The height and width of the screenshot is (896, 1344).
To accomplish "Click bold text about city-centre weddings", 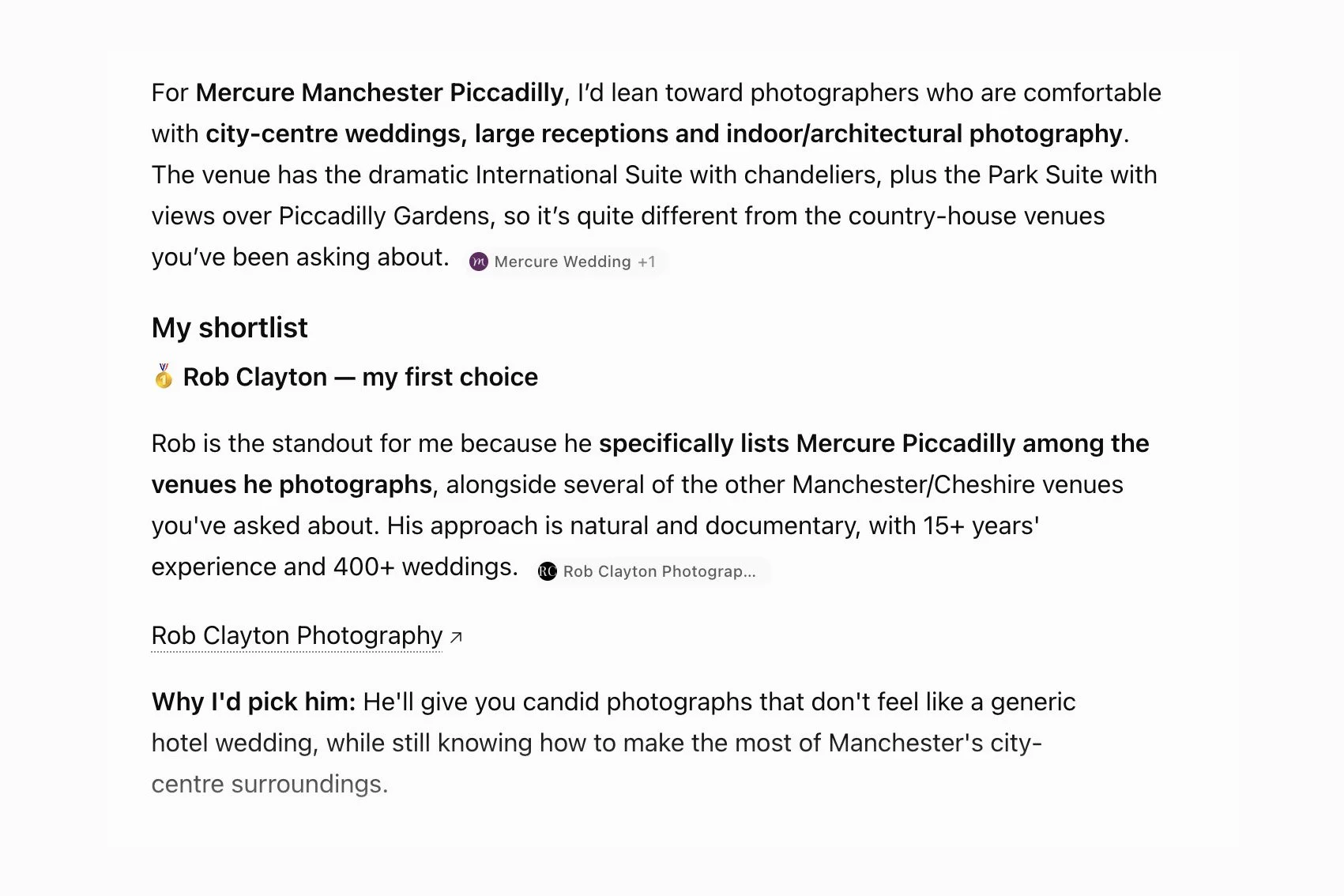I will (664, 134).
